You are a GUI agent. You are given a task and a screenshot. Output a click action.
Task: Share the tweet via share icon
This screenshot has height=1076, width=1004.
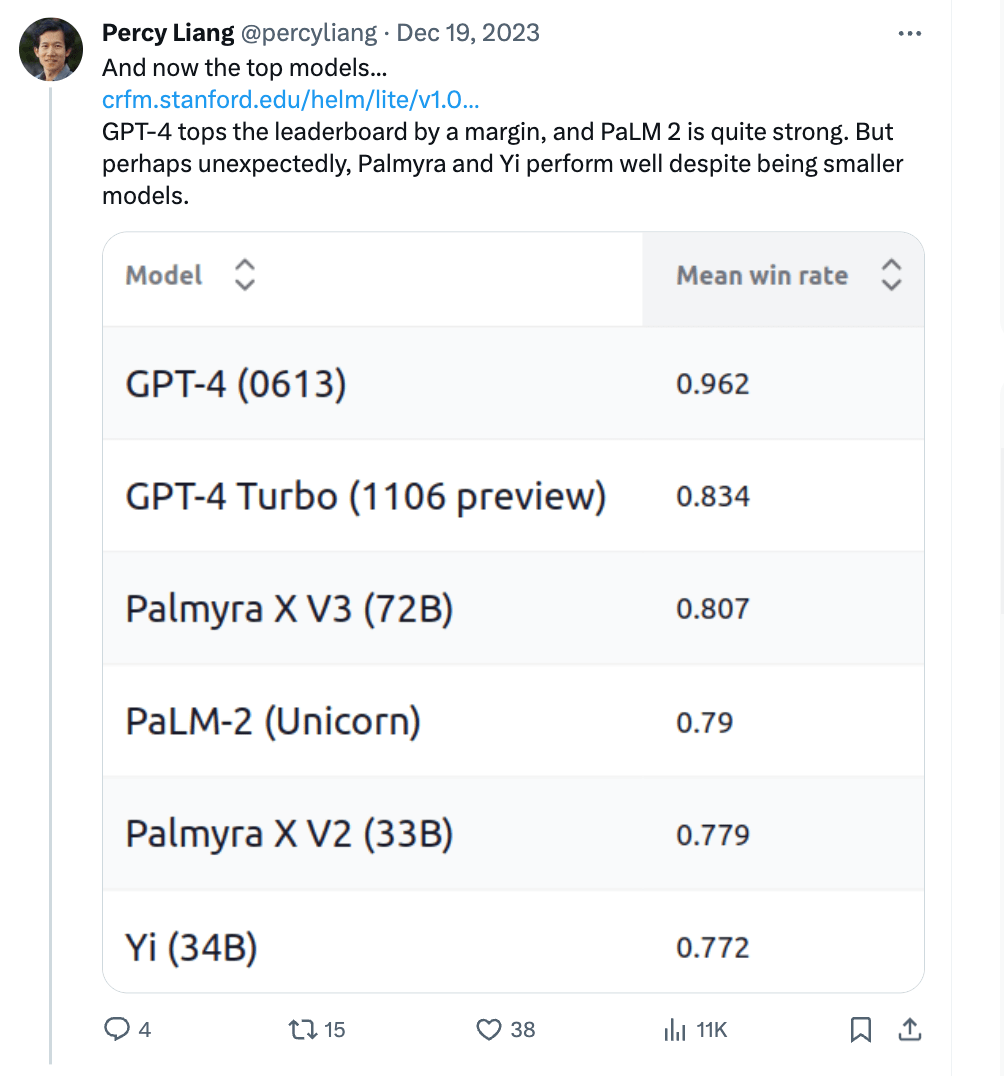(910, 1029)
